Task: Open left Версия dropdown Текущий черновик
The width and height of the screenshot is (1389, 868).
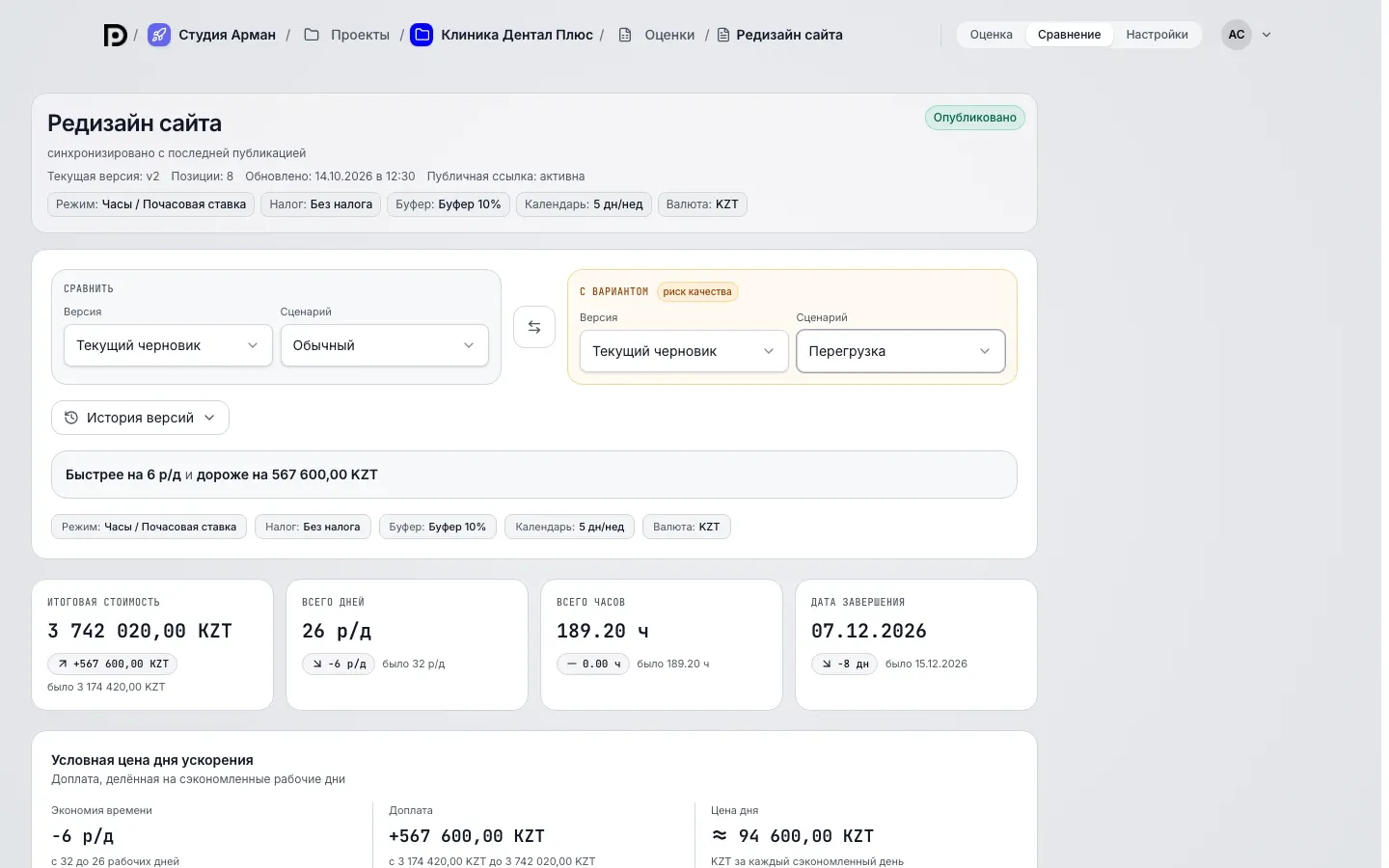Action: click(x=168, y=345)
